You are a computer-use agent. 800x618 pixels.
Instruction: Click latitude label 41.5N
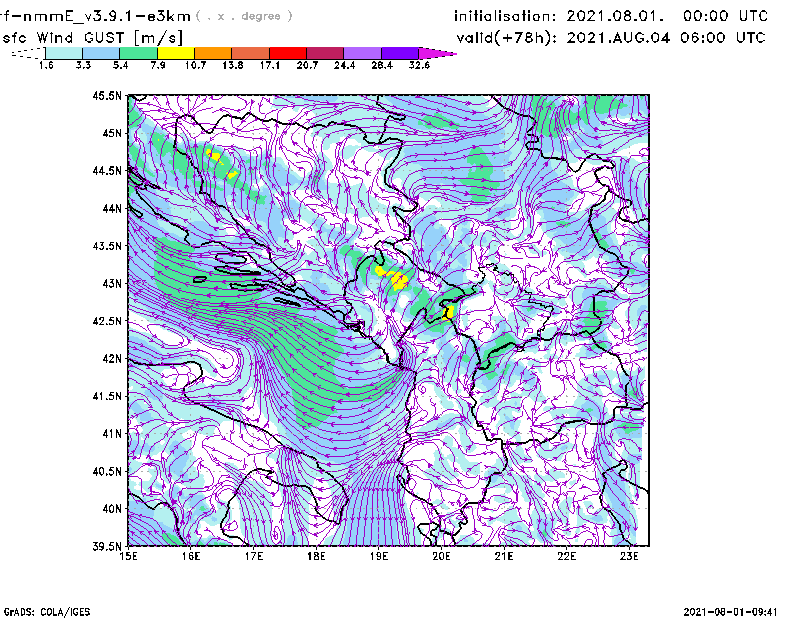pyautogui.click(x=107, y=396)
